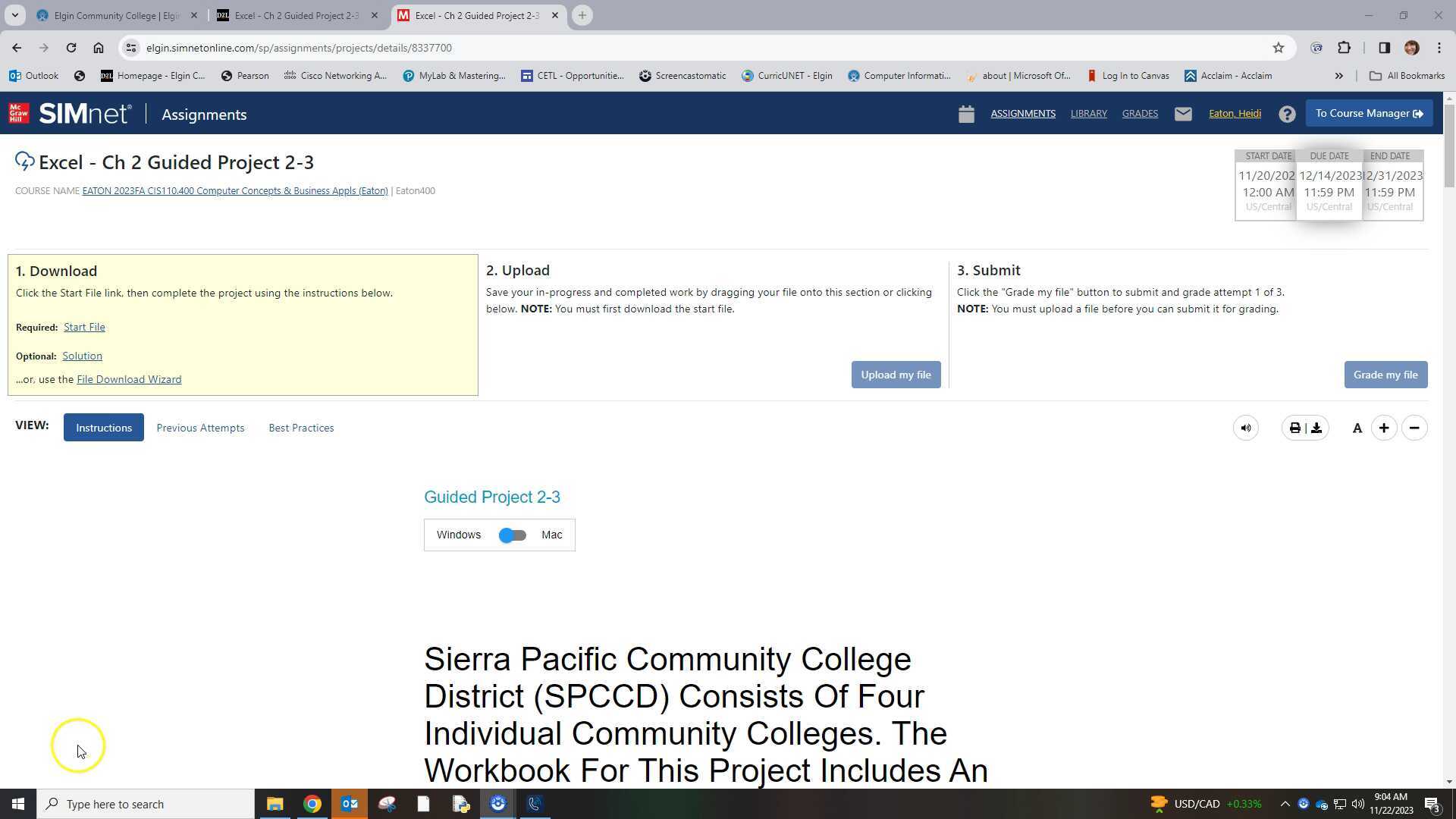Show more bookmarks via chevron

[1338, 76]
